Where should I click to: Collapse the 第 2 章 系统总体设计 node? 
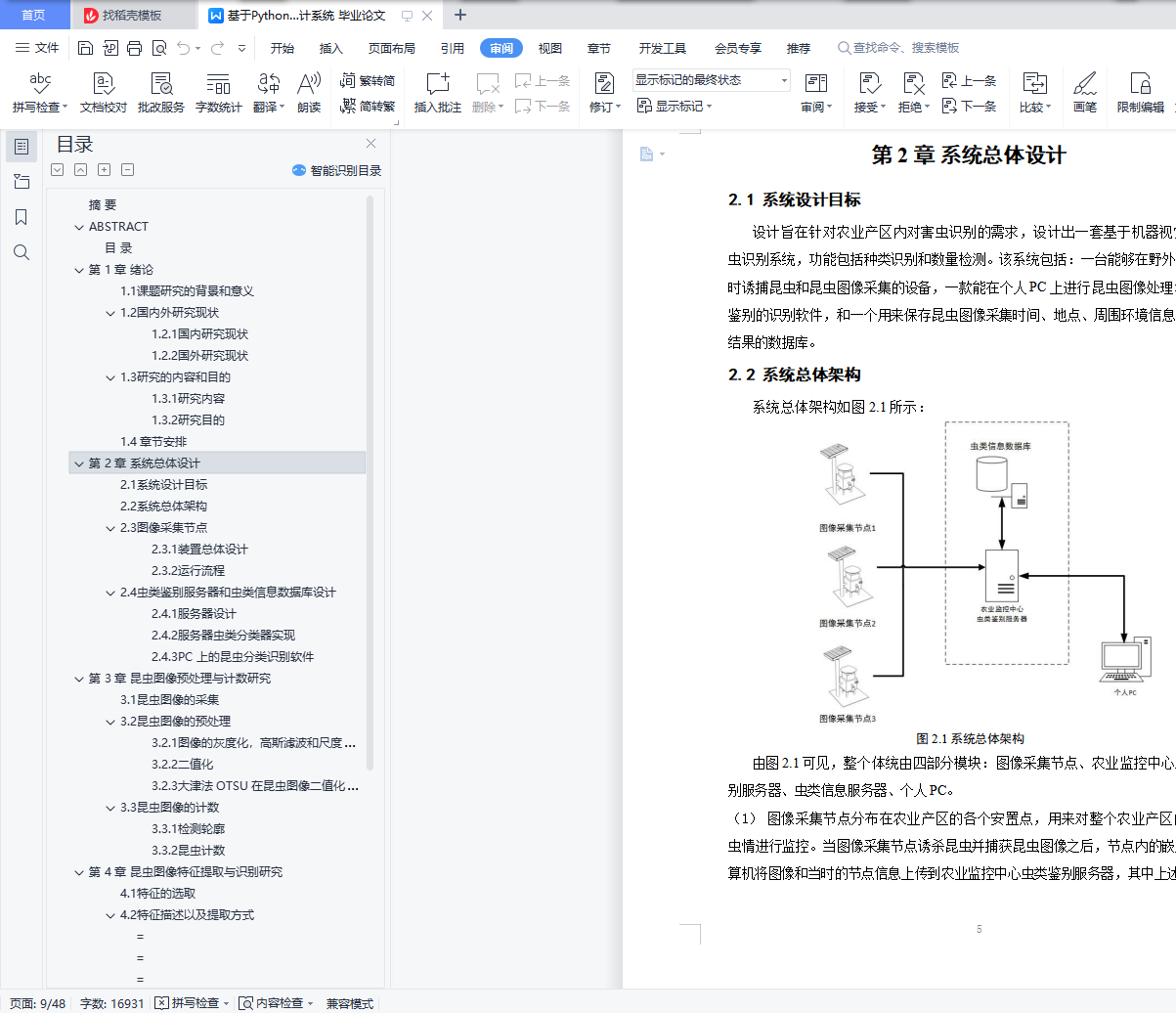pos(80,463)
